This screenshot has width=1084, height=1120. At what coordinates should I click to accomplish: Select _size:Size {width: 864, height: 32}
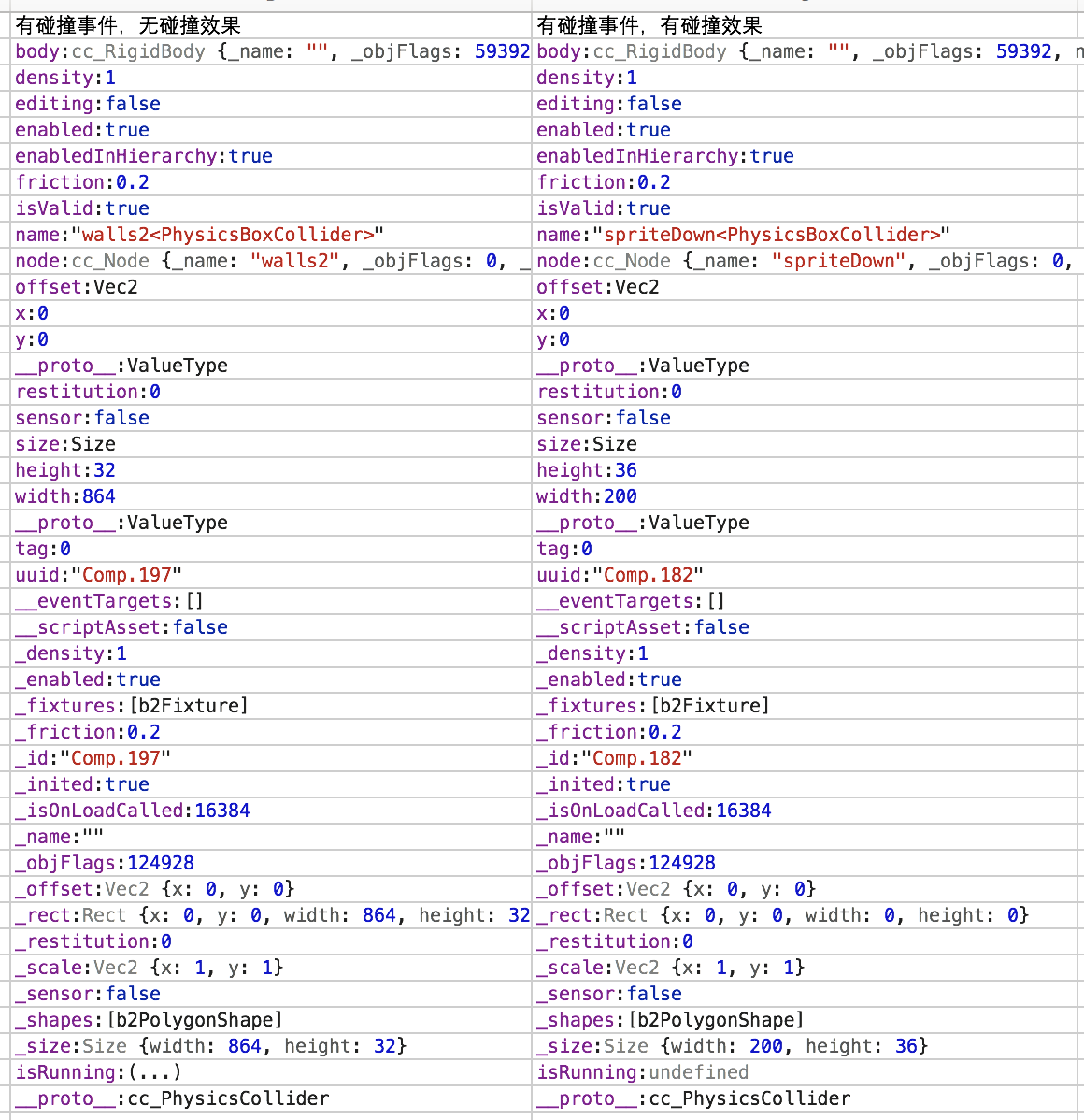[271, 1046]
